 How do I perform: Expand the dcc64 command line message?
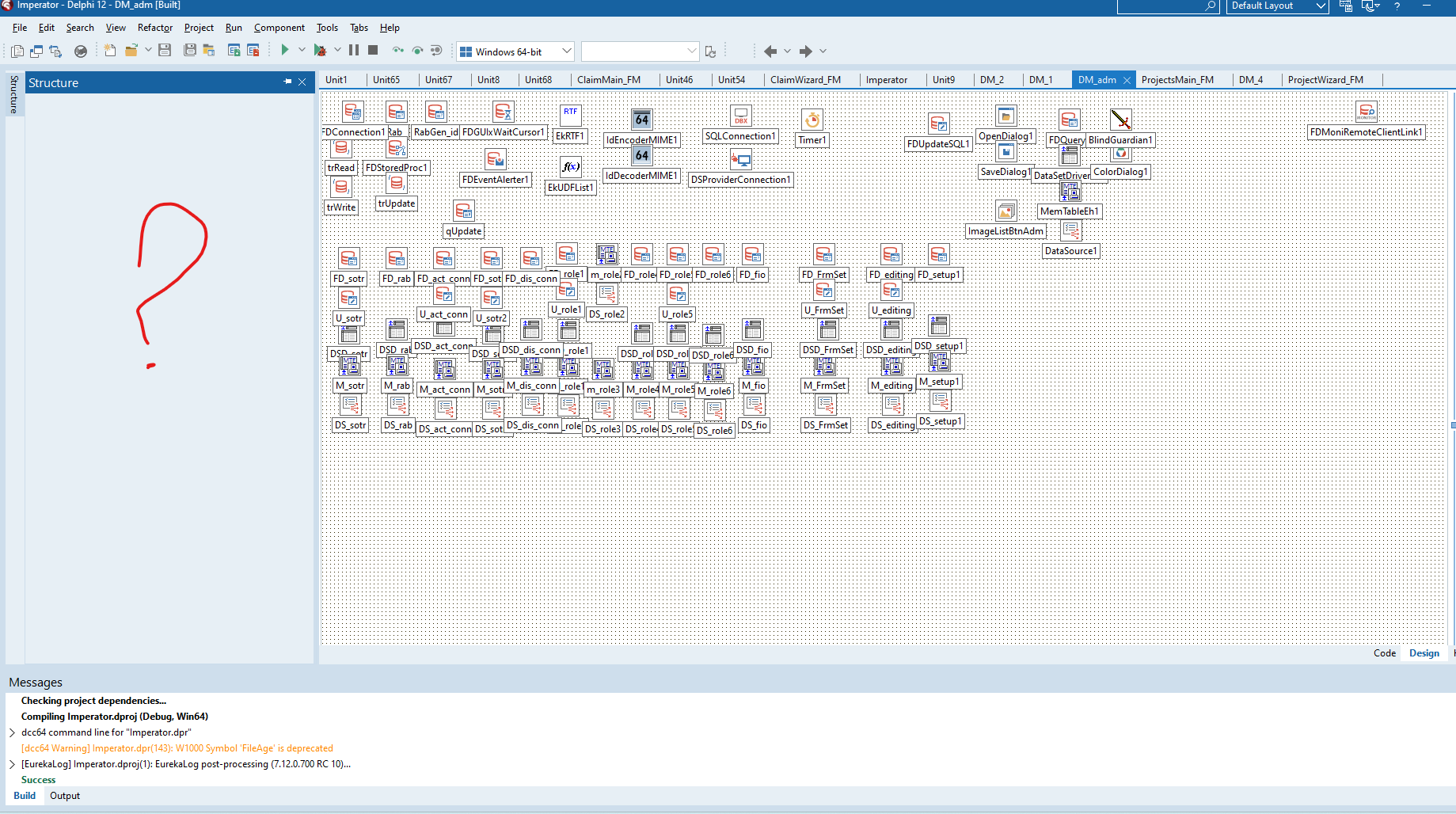click(x=12, y=732)
